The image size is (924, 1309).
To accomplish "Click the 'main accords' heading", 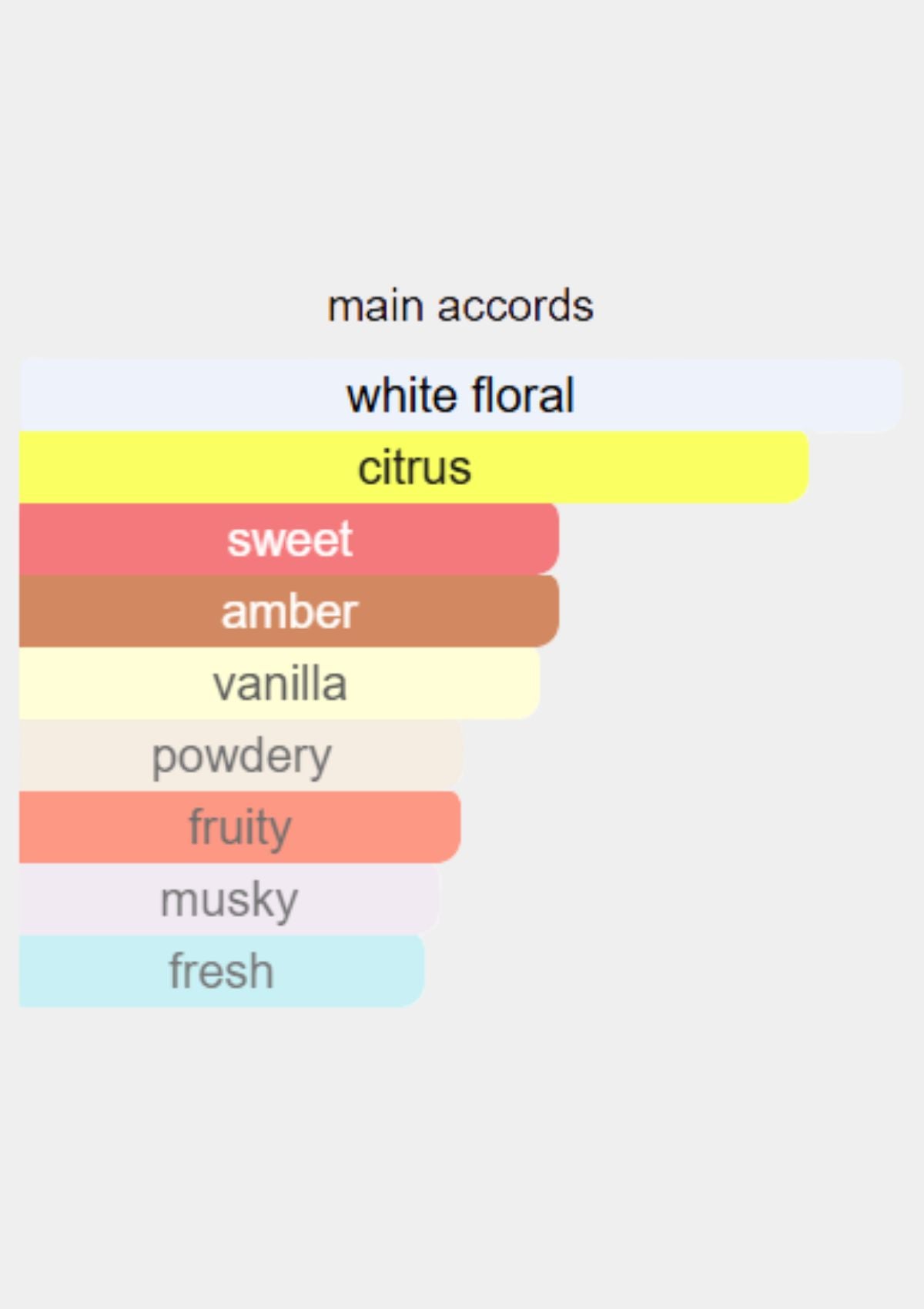I will [460, 306].
